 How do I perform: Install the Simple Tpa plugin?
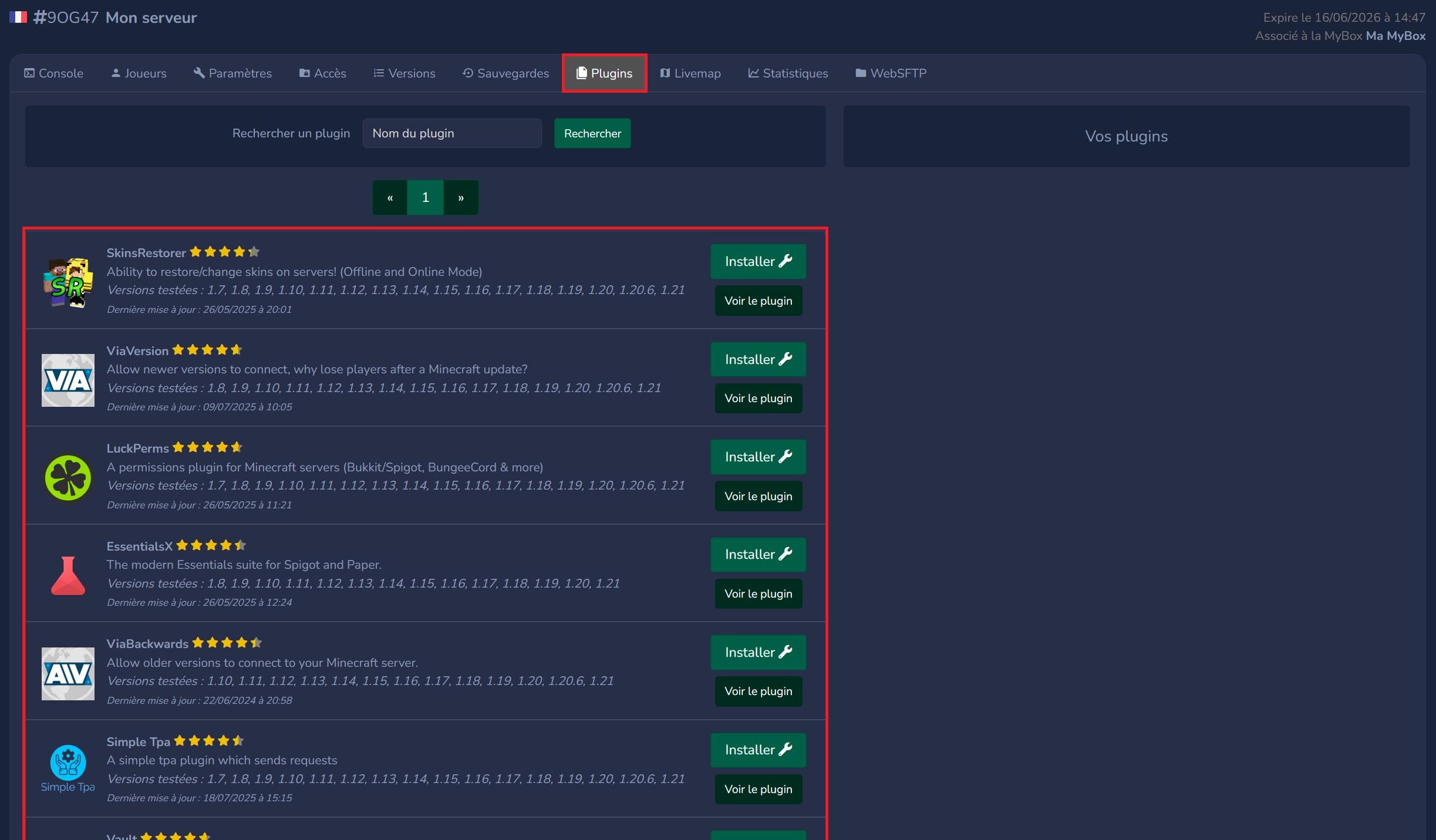coord(758,750)
